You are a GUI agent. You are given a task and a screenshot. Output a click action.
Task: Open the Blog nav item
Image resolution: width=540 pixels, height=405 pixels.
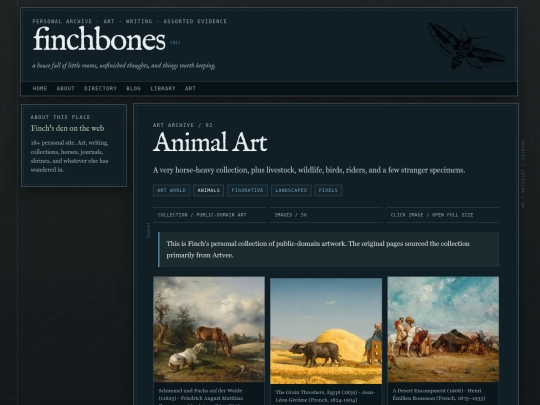[134, 89]
